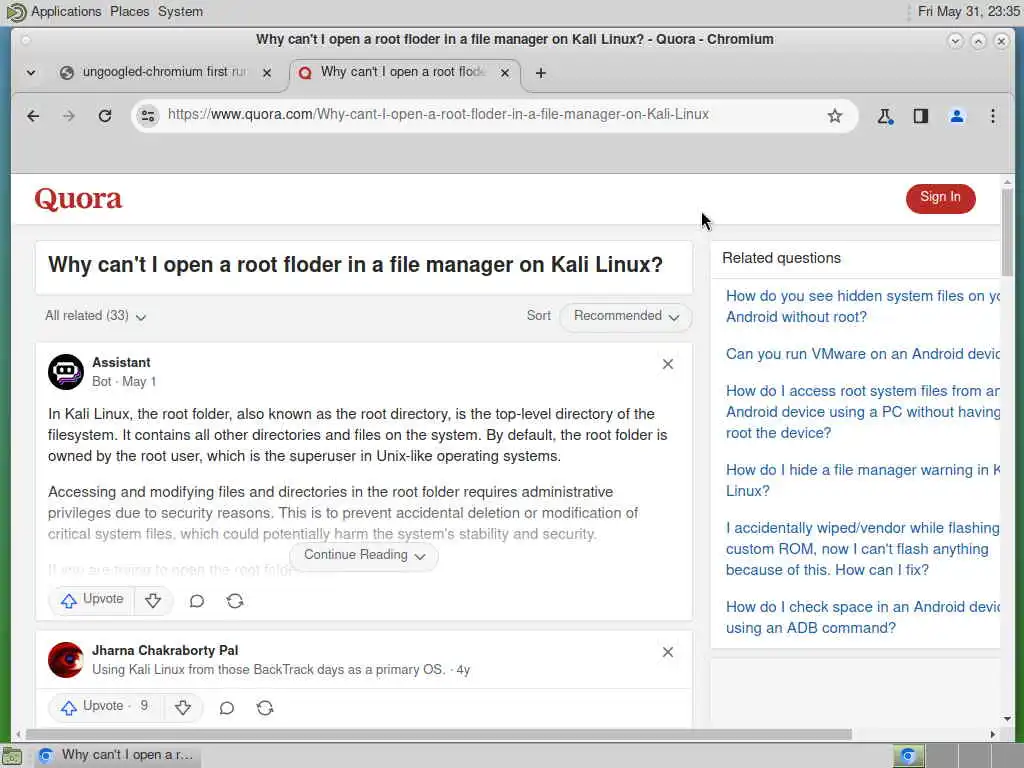Dismiss the Assistant answer with X
1024x768 pixels.
tap(668, 364)
